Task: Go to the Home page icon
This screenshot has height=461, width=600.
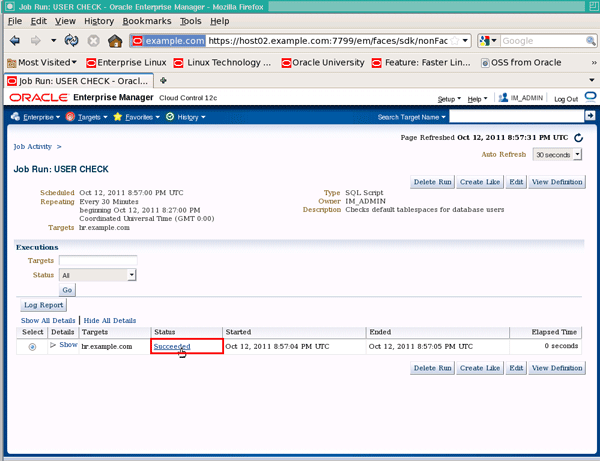Action: [x=115, y=41]
